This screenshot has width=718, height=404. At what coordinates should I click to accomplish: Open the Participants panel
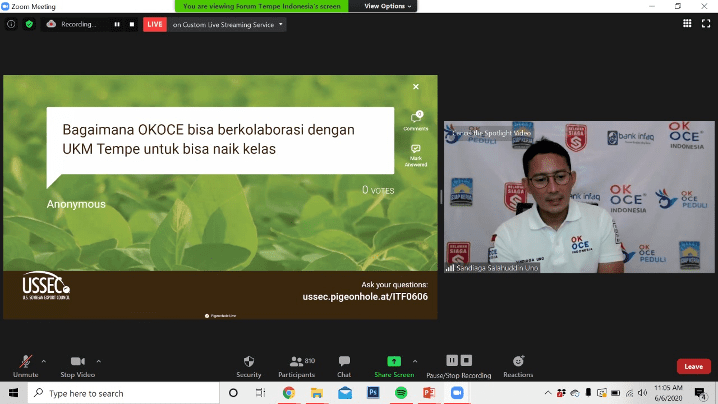tap(296, 362)
